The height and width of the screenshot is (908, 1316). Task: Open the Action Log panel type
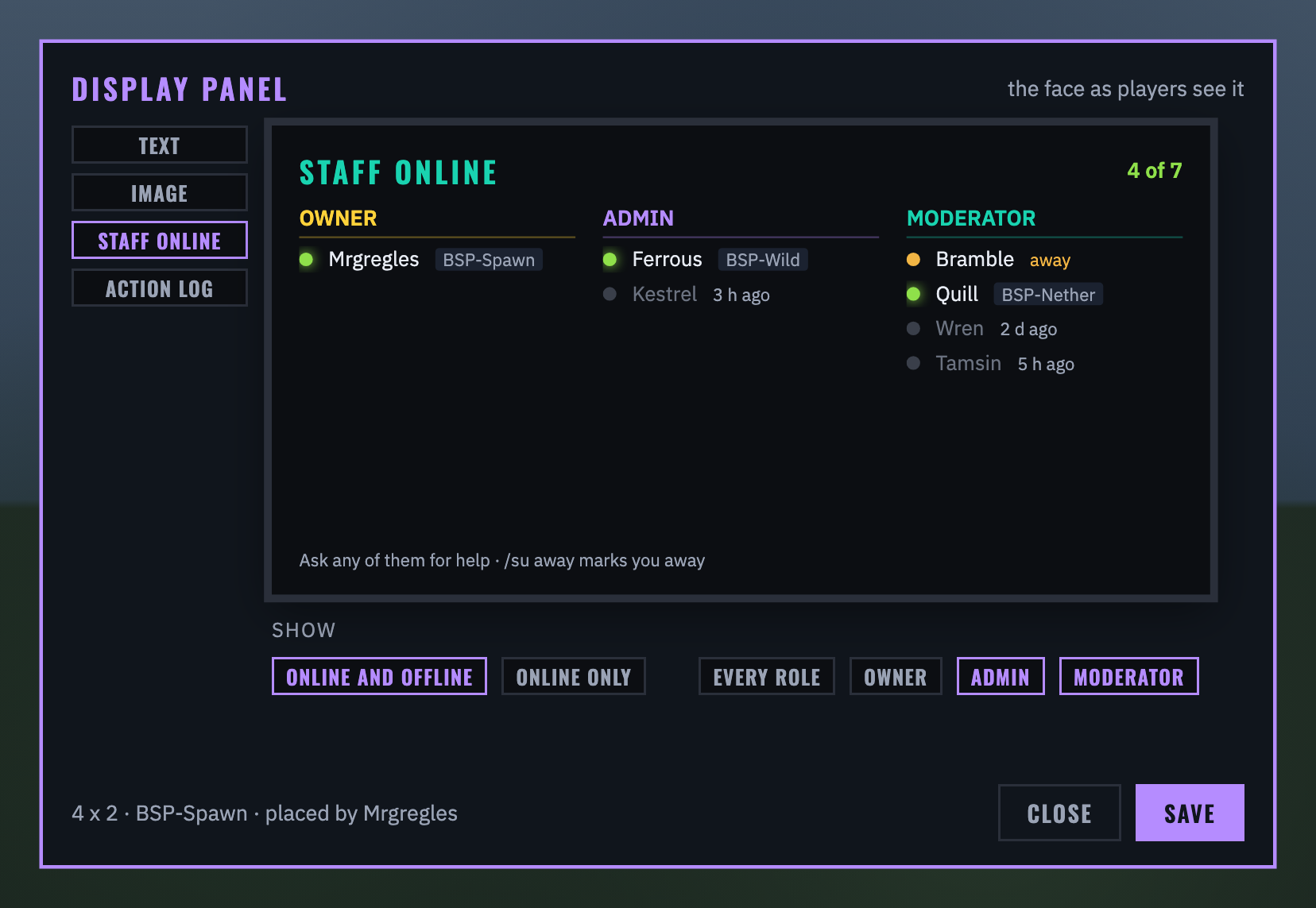(x=159, y=288)
